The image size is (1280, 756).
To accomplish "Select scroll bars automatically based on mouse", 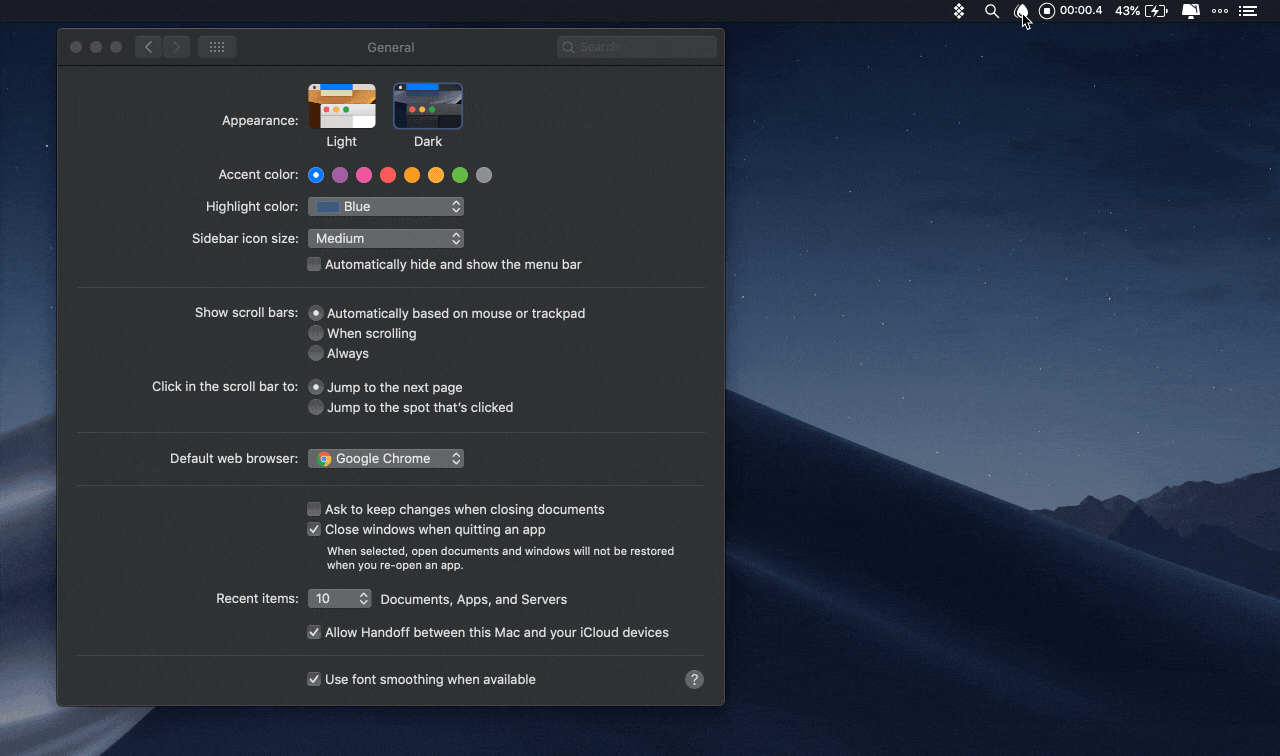I will (x=316, y=313).
